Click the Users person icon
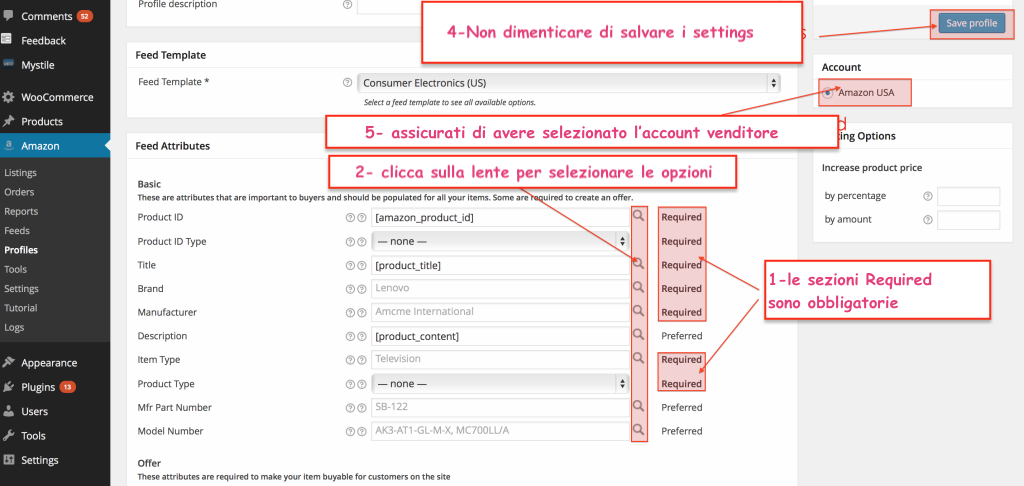 (x=8, y=411)
